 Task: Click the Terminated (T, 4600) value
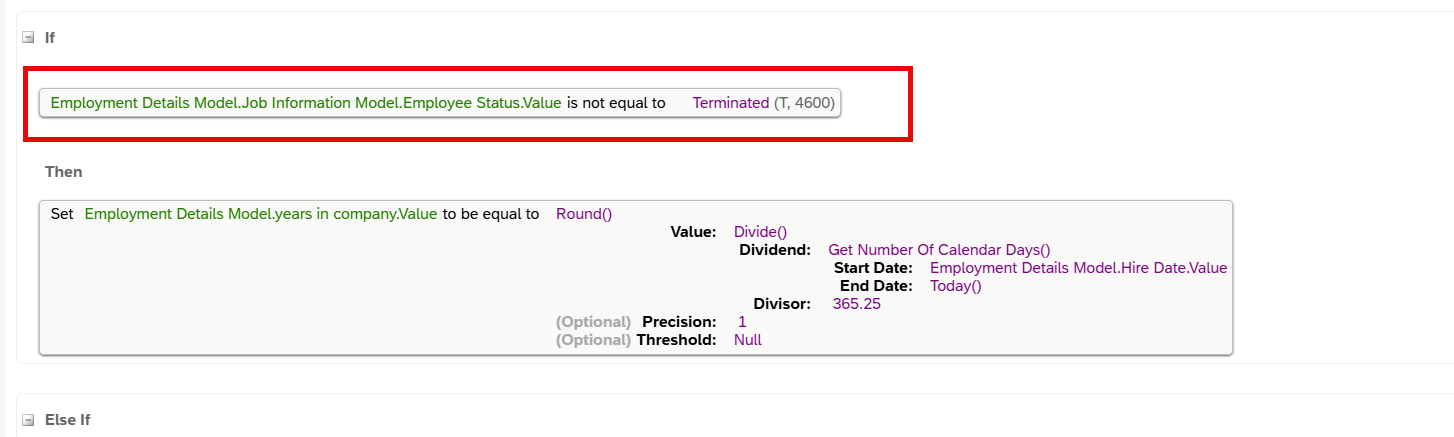click(x=764, y=103)
